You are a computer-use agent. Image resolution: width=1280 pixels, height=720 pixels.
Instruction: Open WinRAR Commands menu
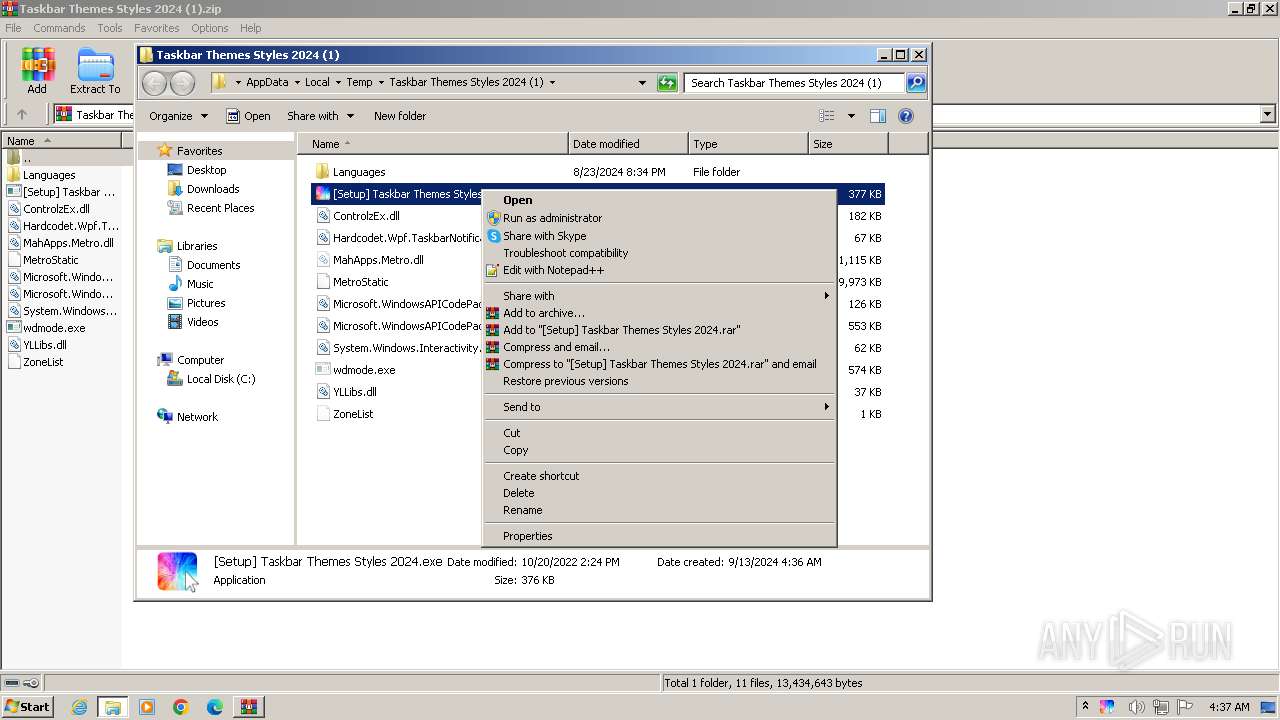tap(59, 28)
